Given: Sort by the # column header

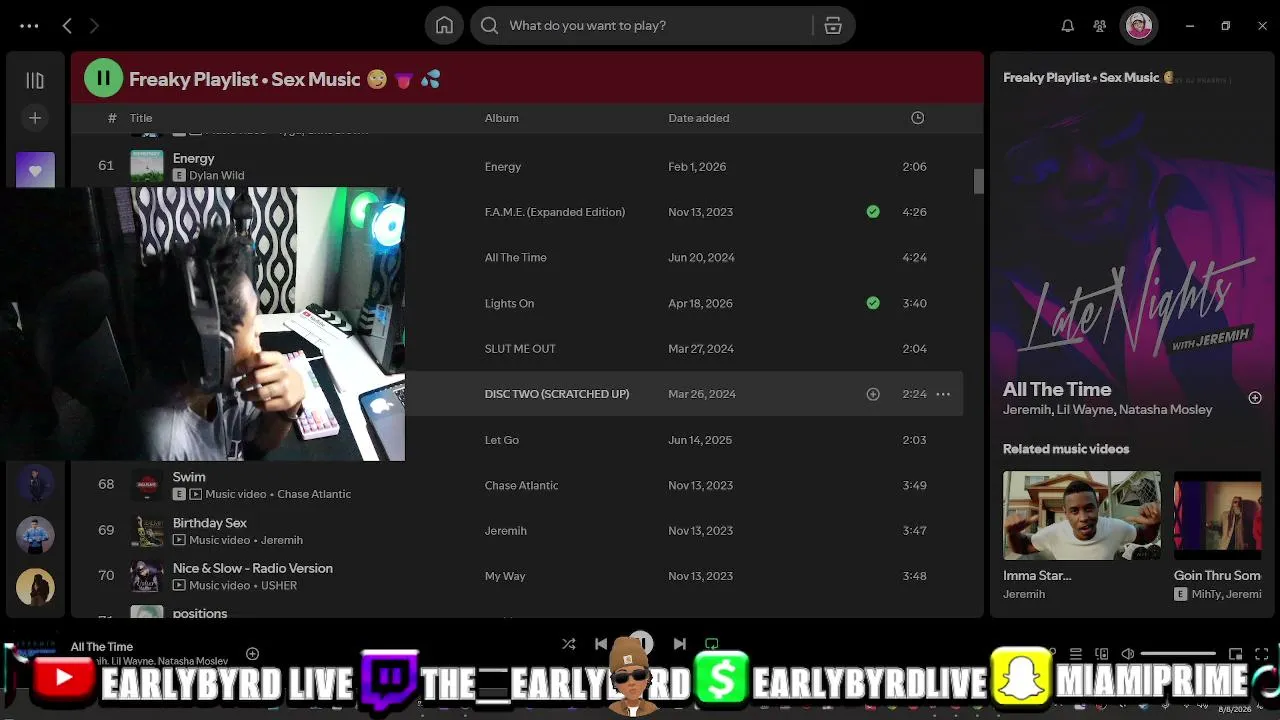Looking at the screenshot, I should [x=112, y=118].
